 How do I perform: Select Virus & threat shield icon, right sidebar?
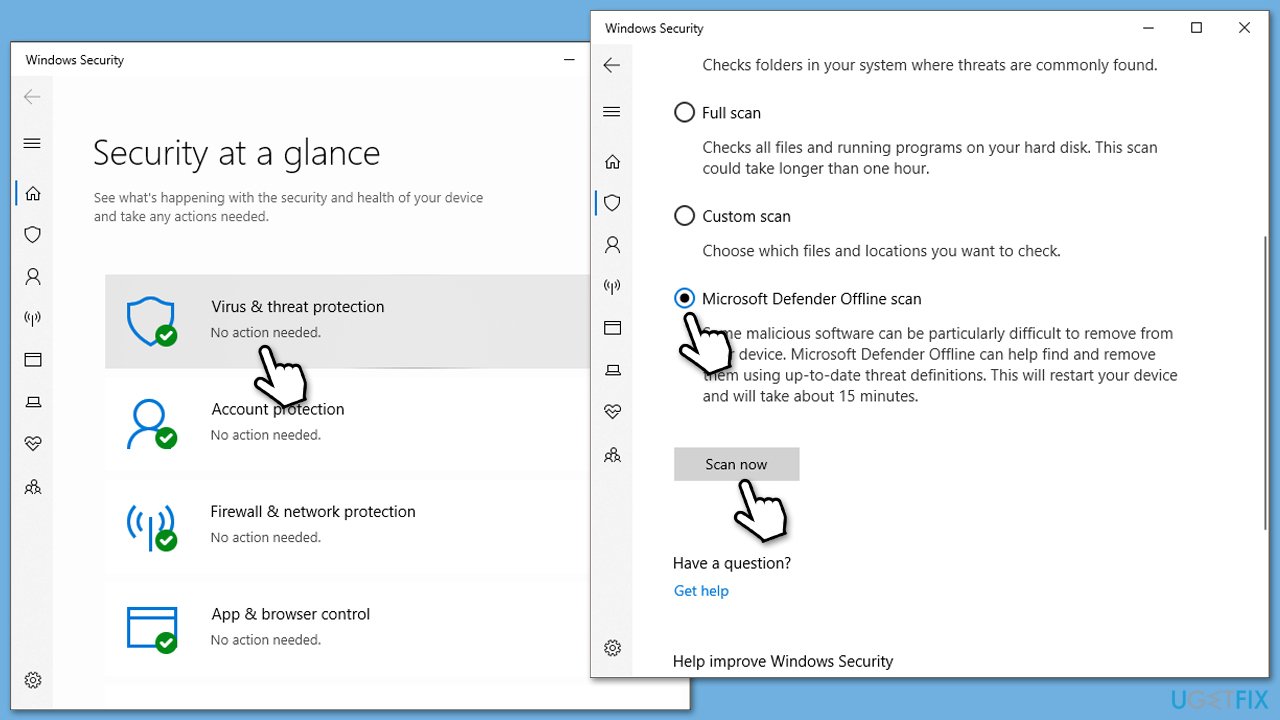pyautogui.click(x=613, y=203)
